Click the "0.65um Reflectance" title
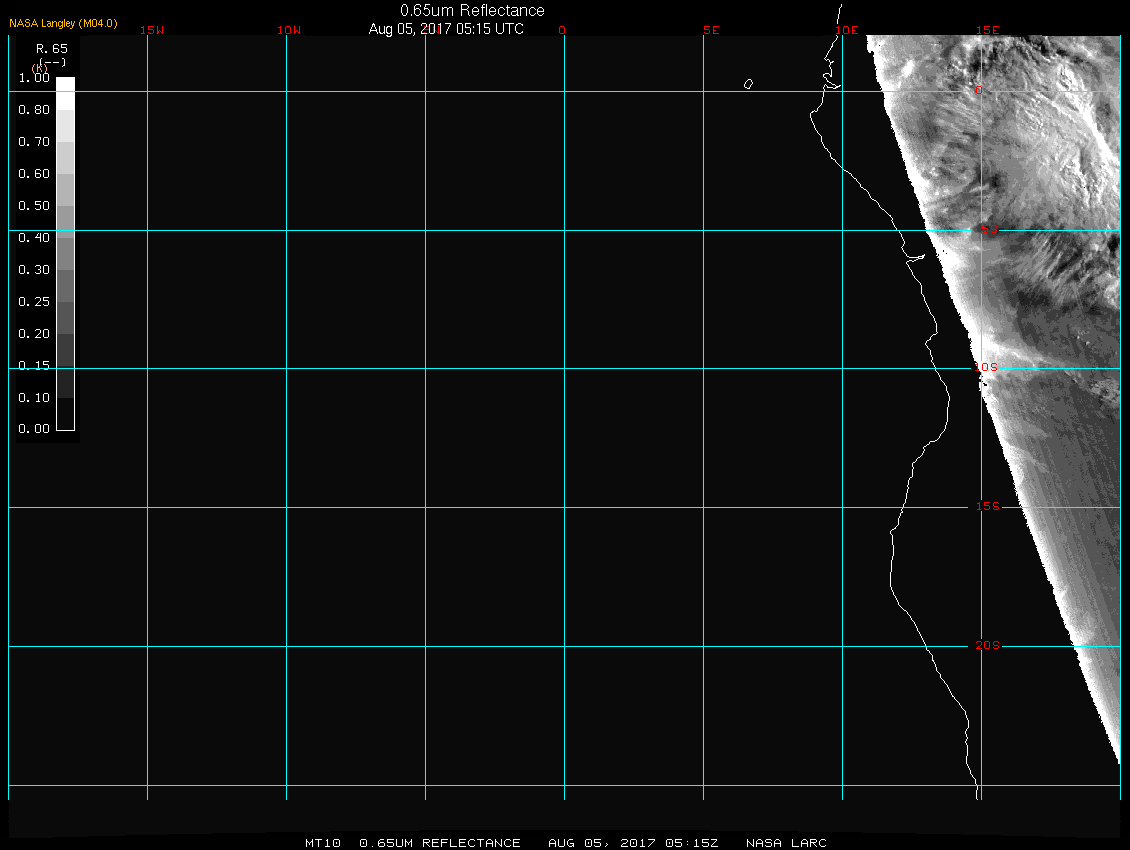 coord(472,10)
